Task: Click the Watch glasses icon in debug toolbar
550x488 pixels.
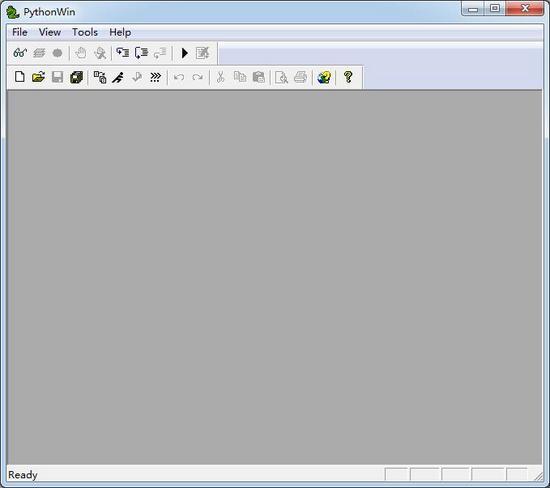Action: (x=20, y=53)
